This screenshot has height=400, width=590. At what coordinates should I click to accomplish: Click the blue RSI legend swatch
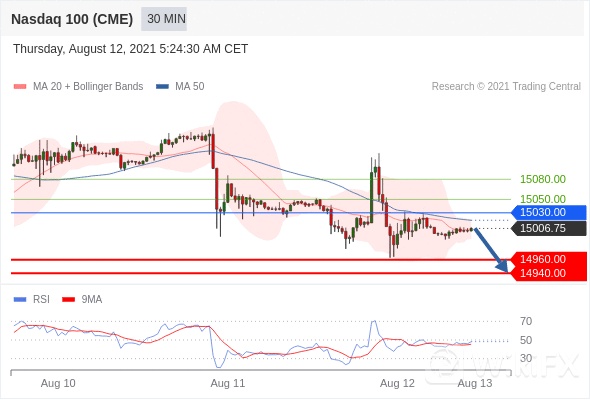click(20, 300)
